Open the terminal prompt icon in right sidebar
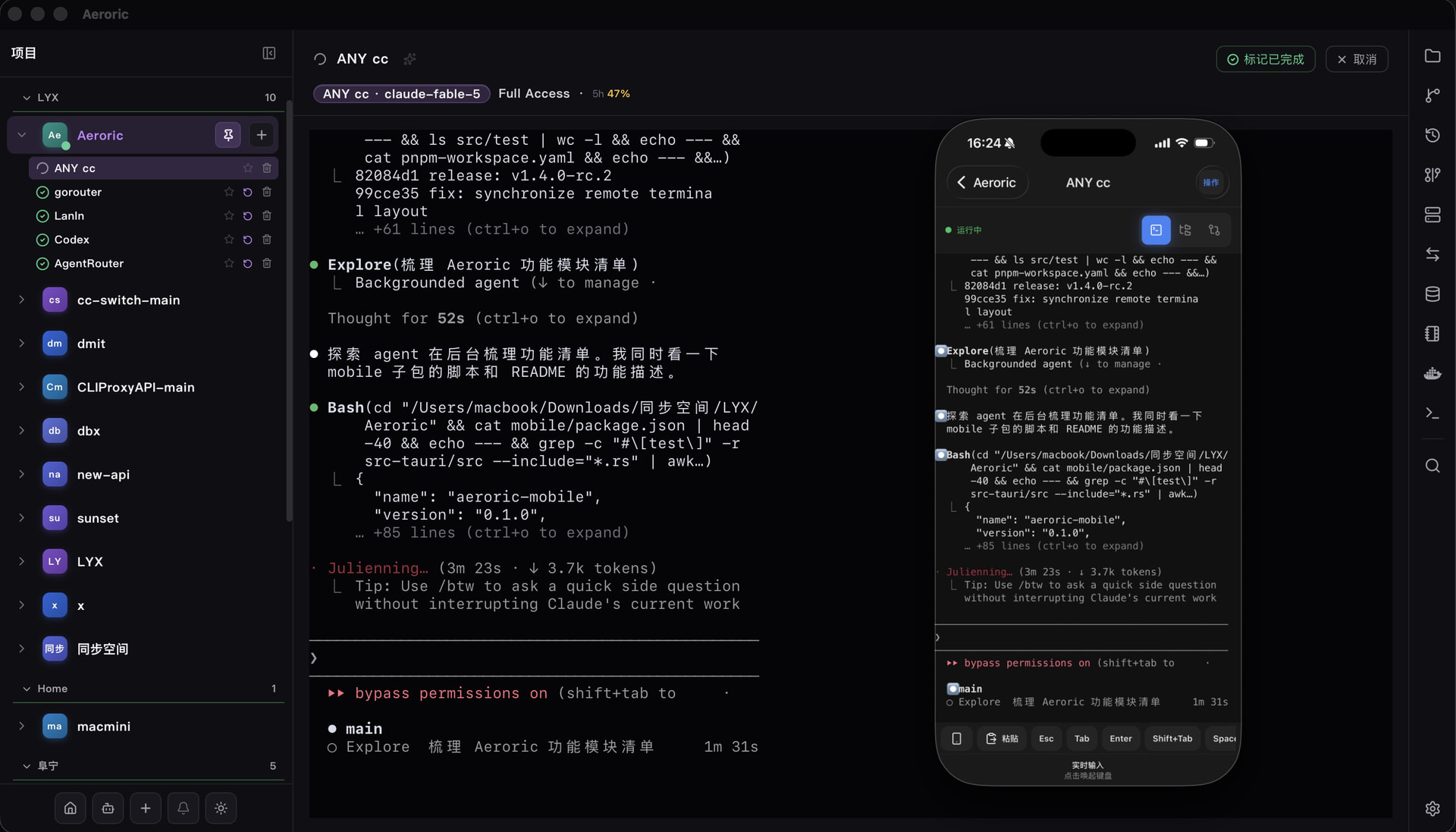The image size is (1456, 832). (1432, 413)
